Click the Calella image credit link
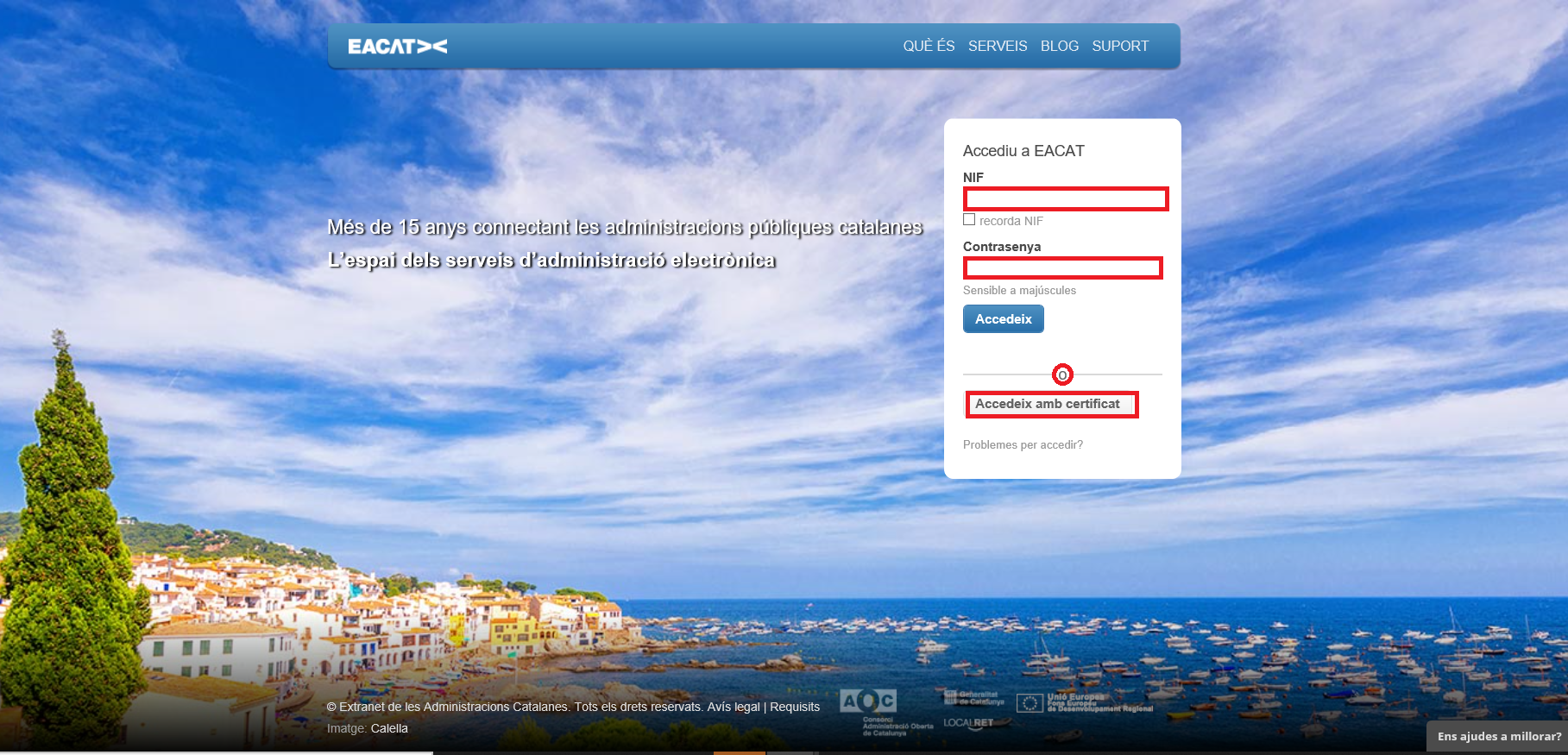This screenshot has width=1568, height=755. coord(389,728)
